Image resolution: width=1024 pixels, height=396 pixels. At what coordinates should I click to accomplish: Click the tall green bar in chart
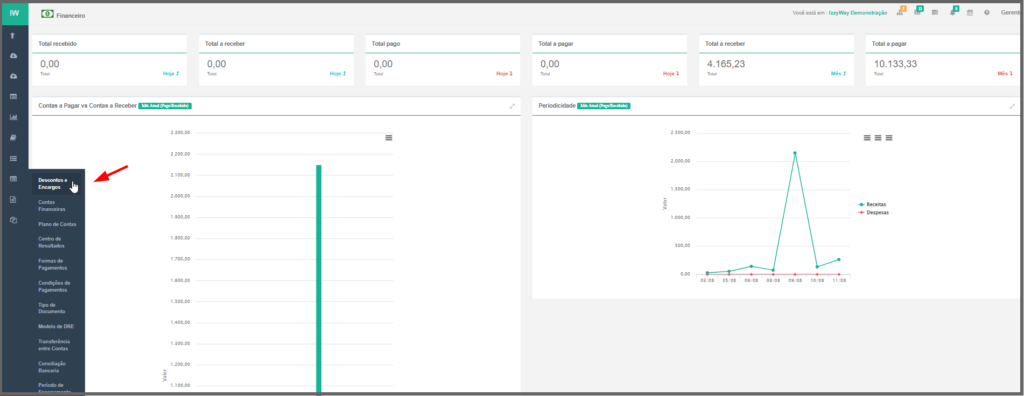click(x=319, y=279)
